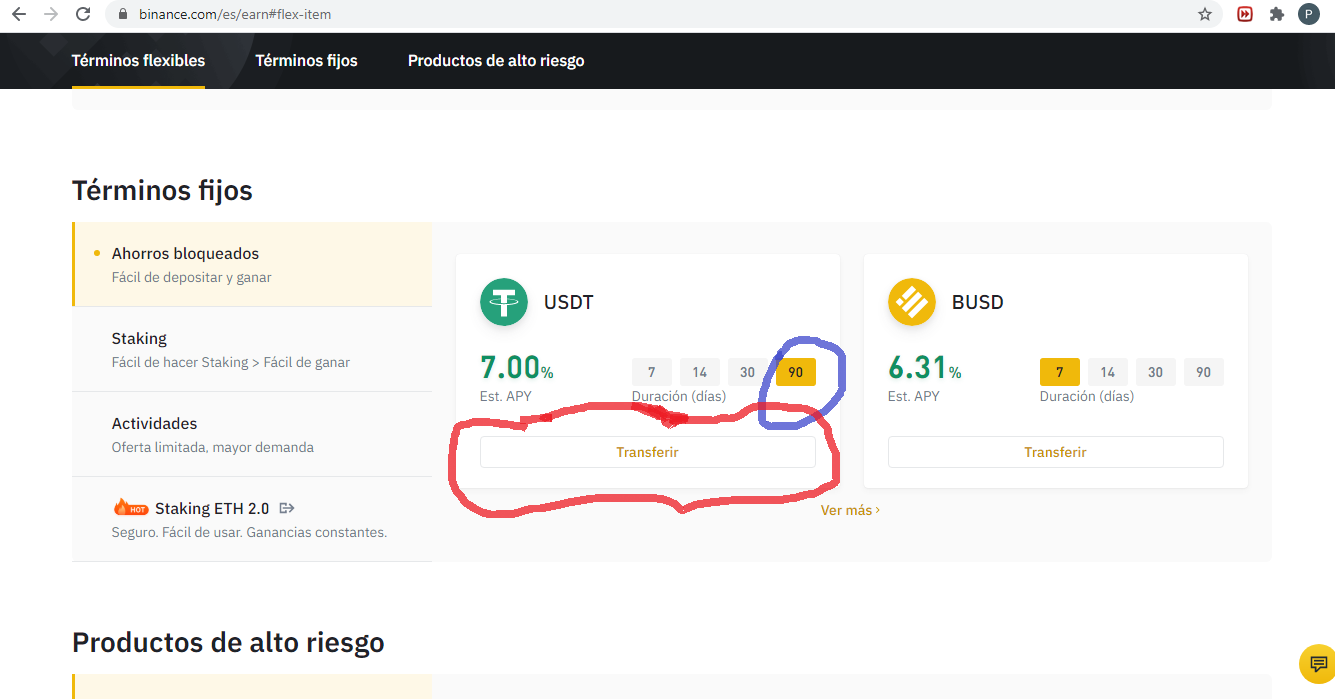The image size is (1335, 699).
Task: Select Ahorros bloqueados in side menu
Action: [x=252, y=264]
